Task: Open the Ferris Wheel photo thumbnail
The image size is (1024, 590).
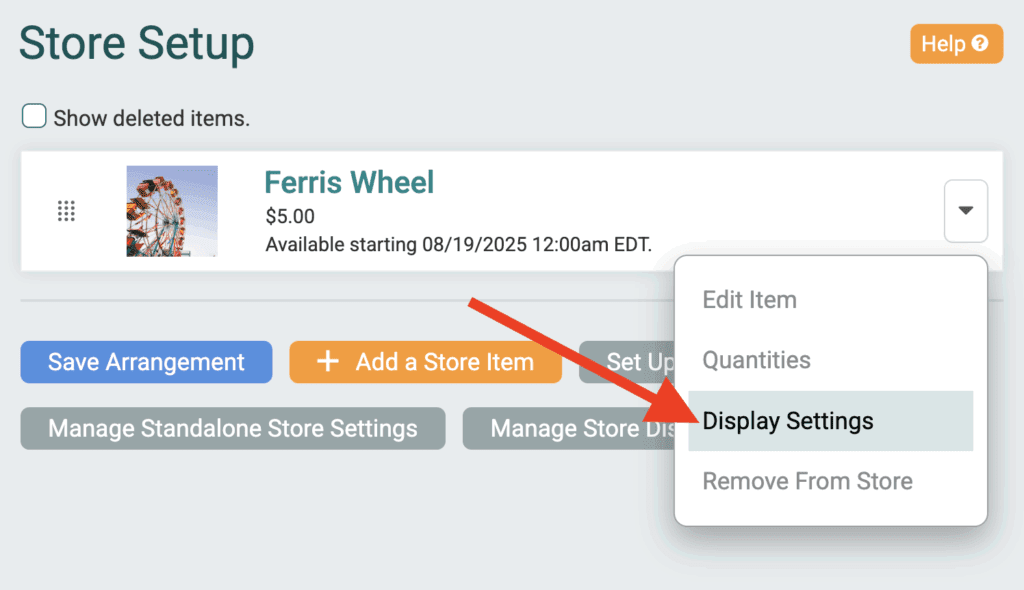Action: pos(172,210)
